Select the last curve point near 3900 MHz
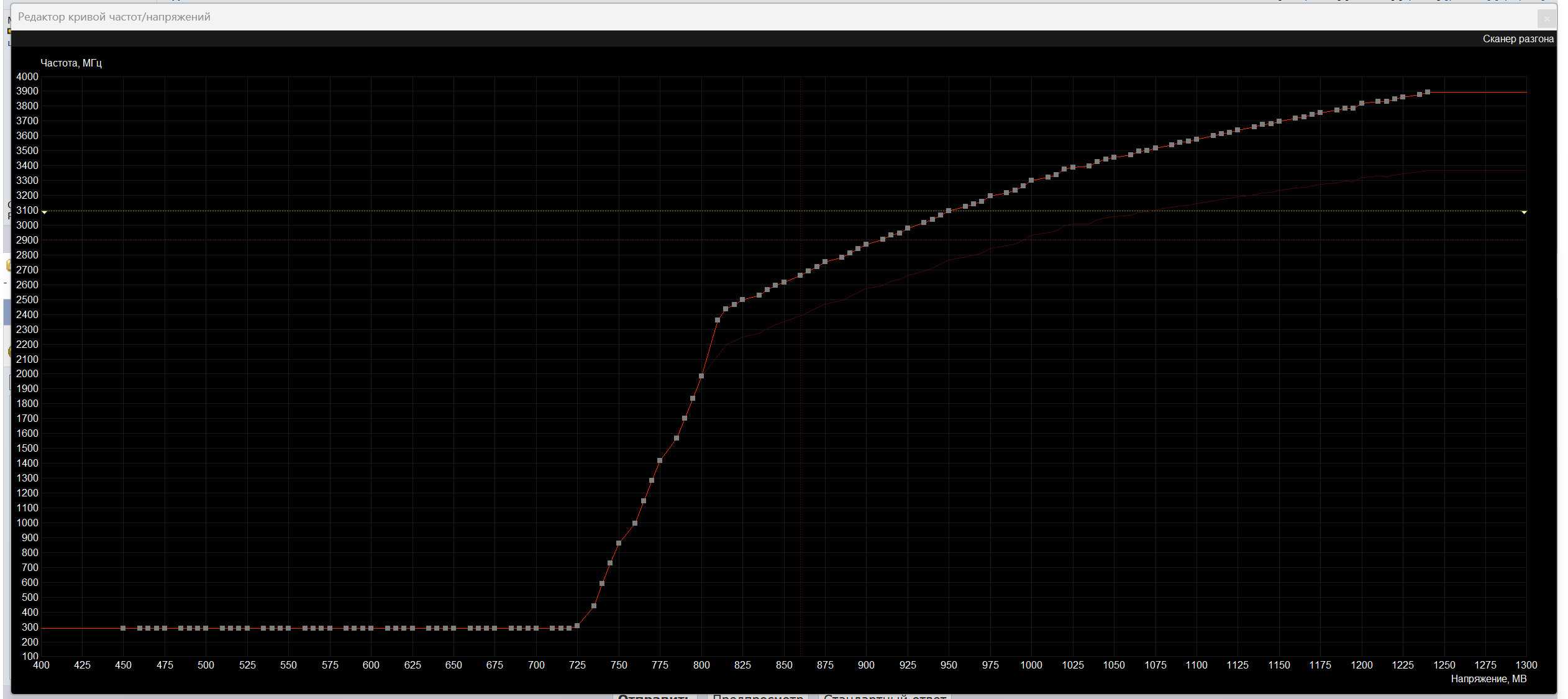 [x=1428, y=92]
